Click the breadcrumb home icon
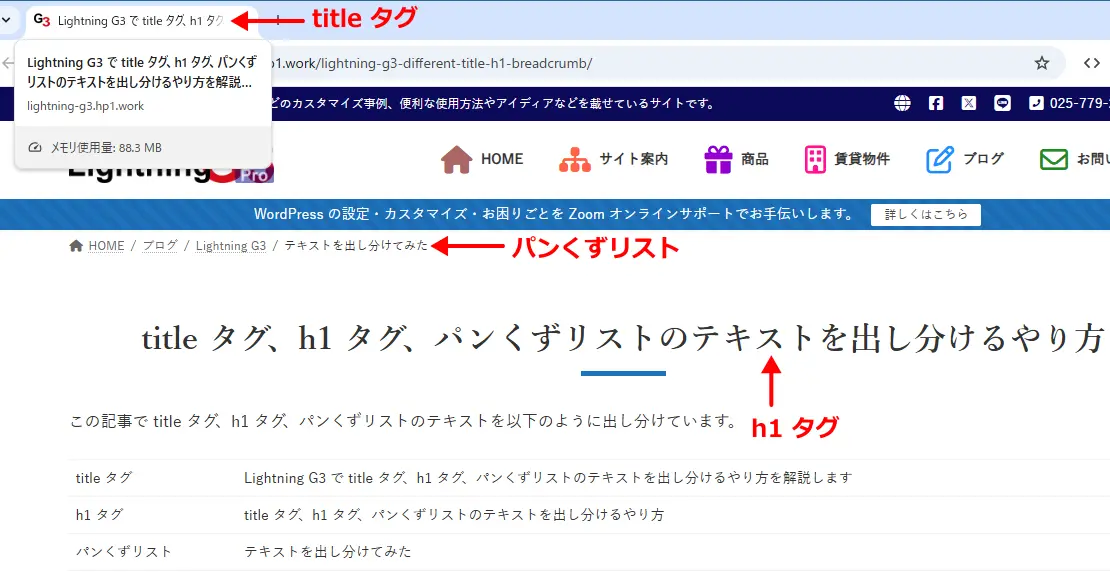The width and height of the screenshot is (1110, 575). point(76,246)
